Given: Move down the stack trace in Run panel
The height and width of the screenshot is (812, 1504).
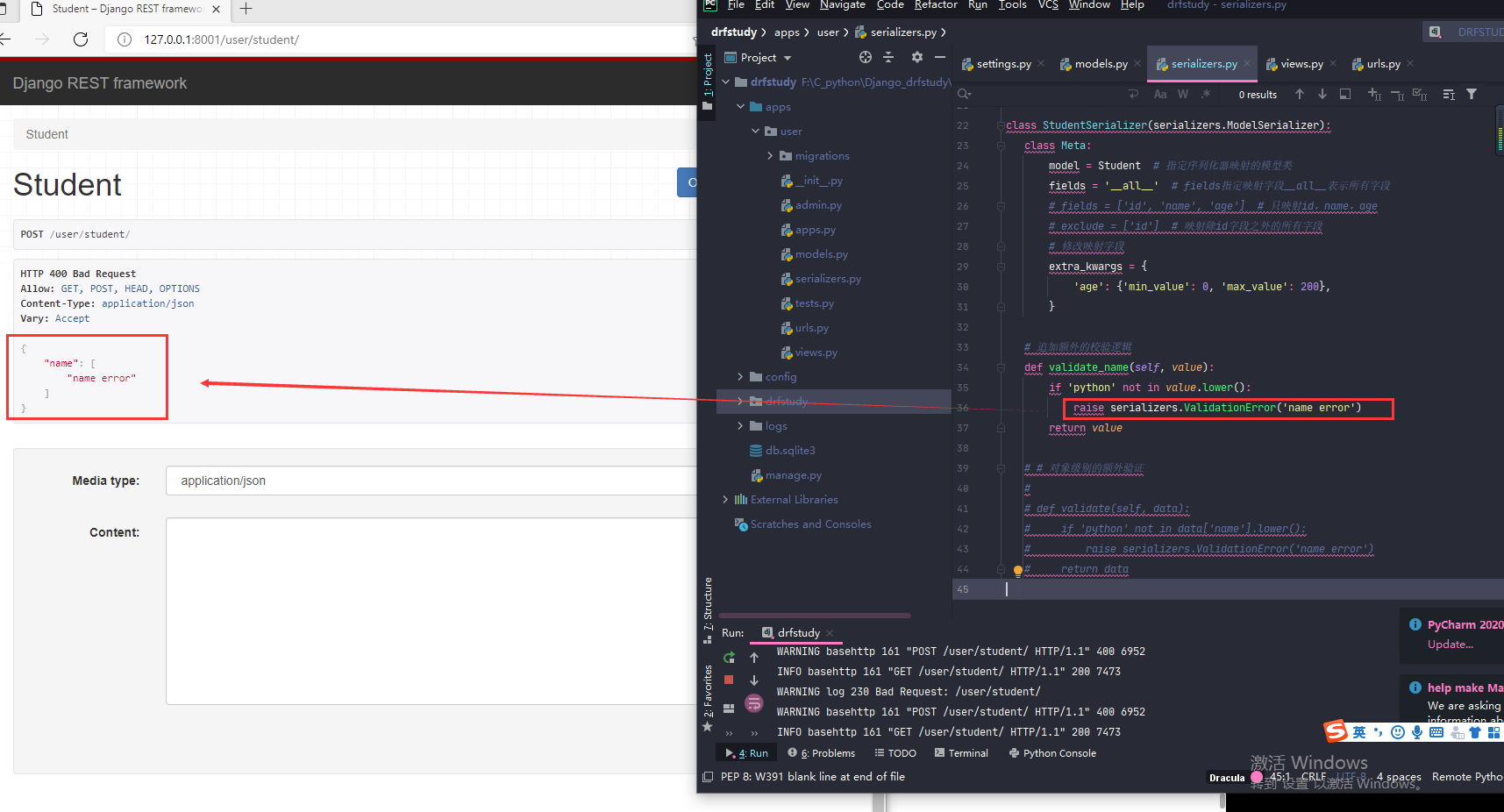Looking at the screenshot, I should (x=754, y=680).
